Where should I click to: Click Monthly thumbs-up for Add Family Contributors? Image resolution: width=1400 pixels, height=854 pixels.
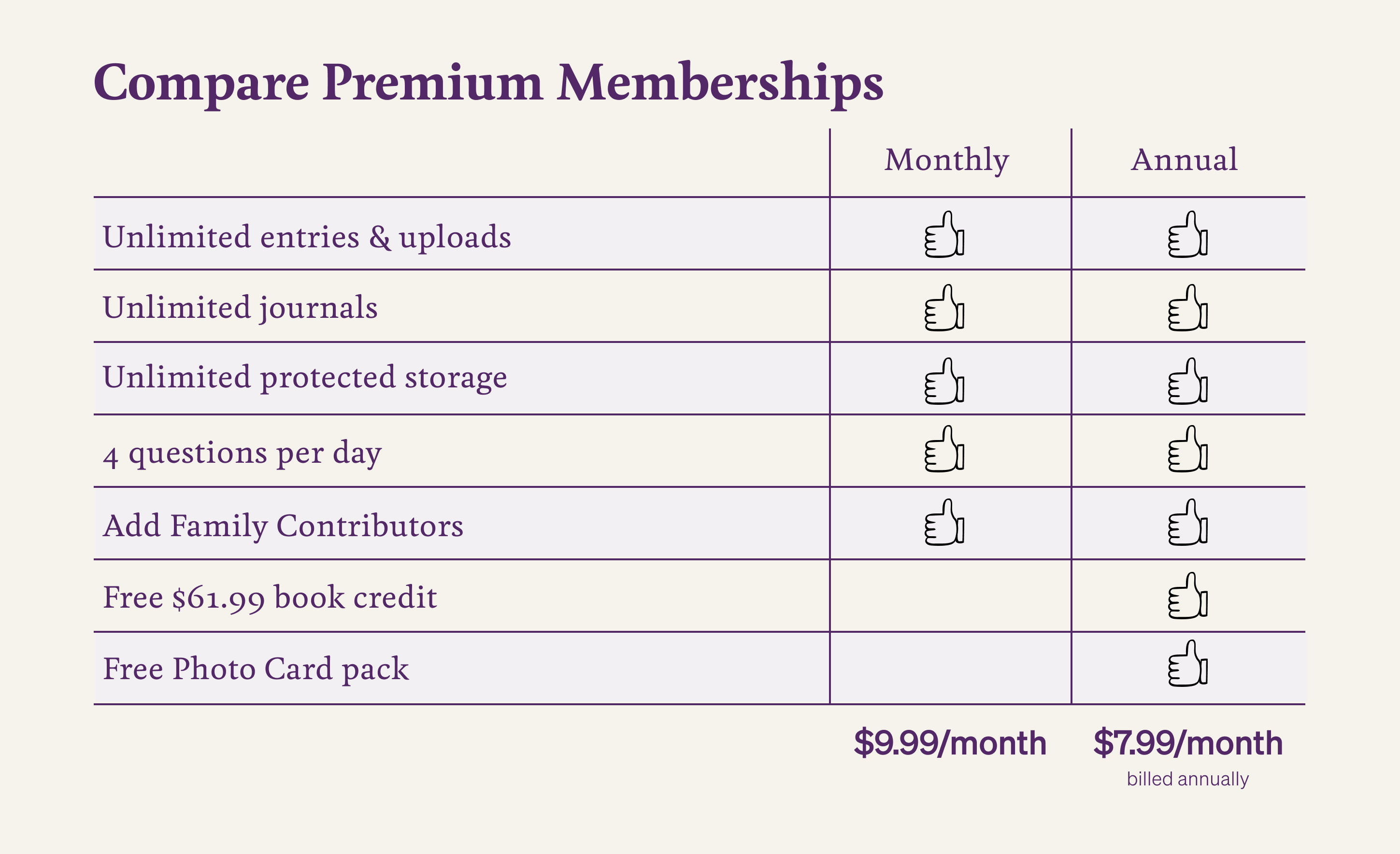pos(944,522)
